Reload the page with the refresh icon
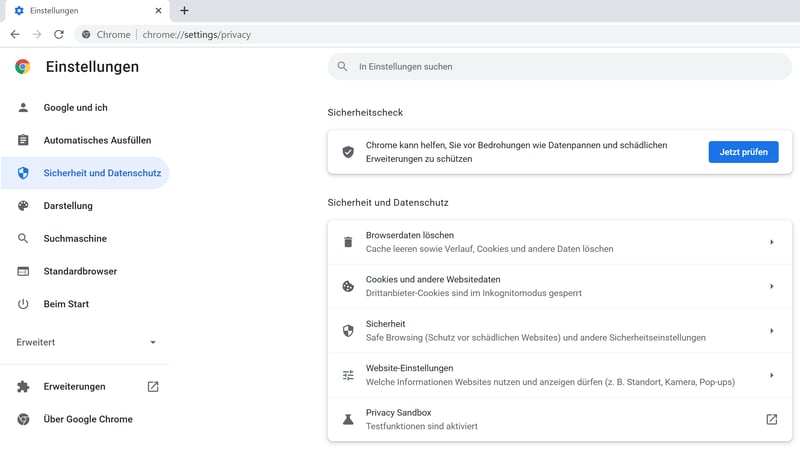The image size is (800, 453). 59,34
